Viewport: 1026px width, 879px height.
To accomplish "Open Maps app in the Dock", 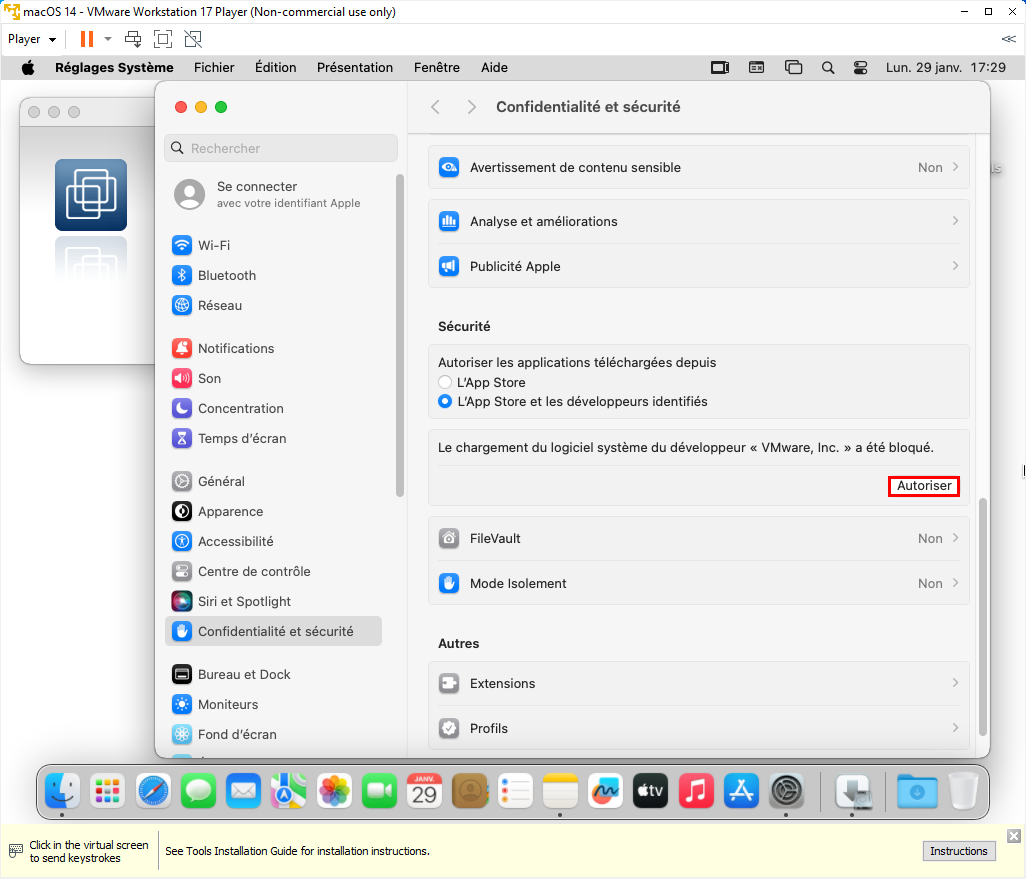I will tap(289, 791).
